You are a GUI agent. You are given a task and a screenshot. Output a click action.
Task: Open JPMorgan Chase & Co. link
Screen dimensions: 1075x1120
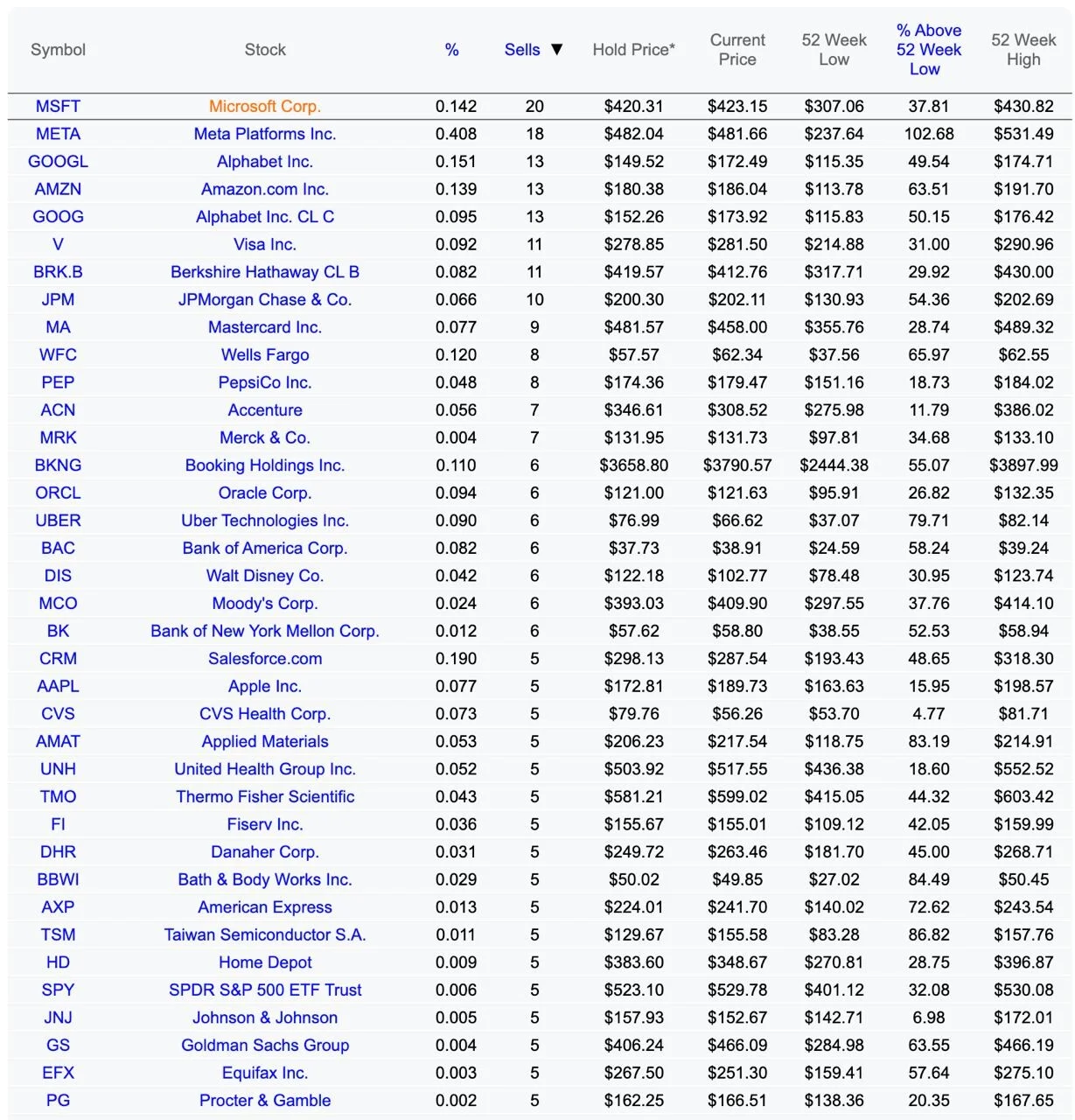click(x=265, y=299)
